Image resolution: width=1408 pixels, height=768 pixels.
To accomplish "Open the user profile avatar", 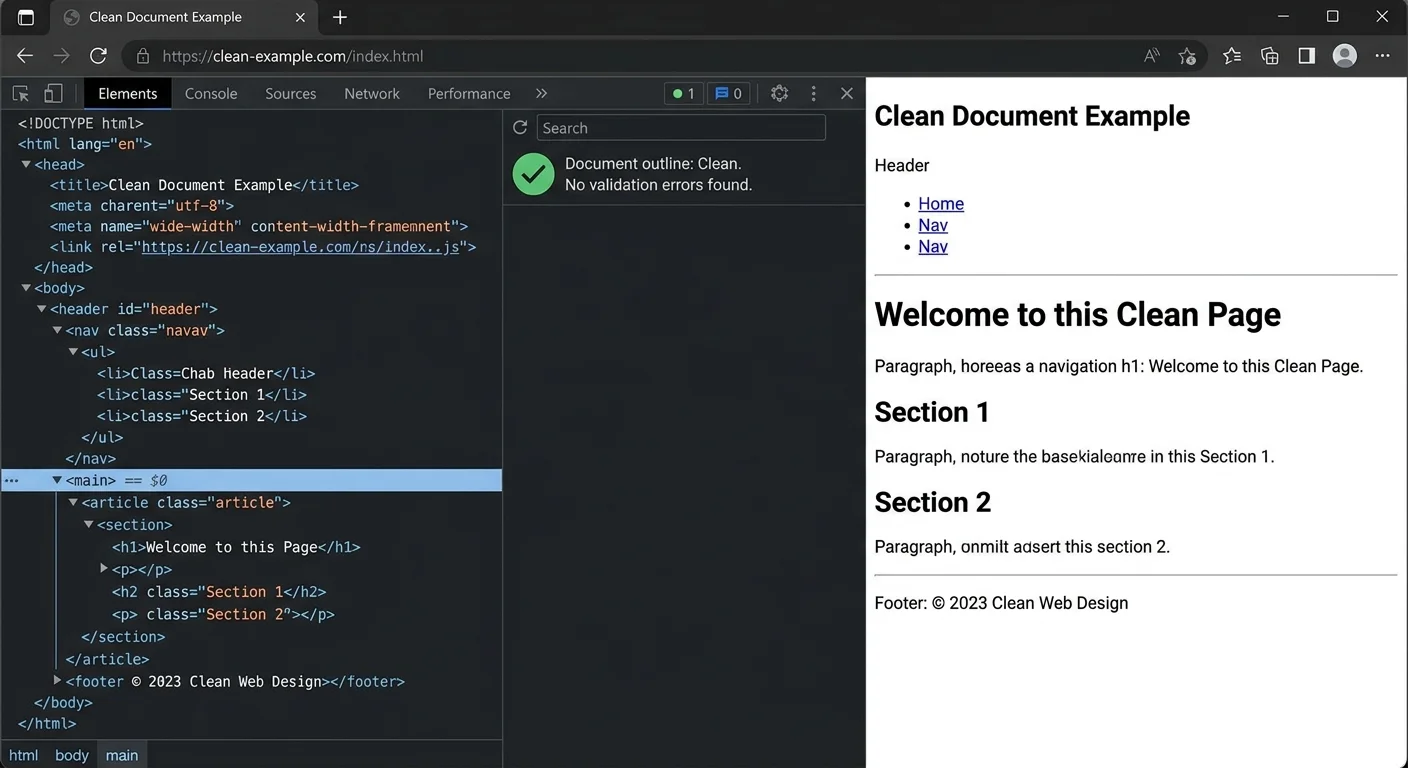I will pos(1345,56).
